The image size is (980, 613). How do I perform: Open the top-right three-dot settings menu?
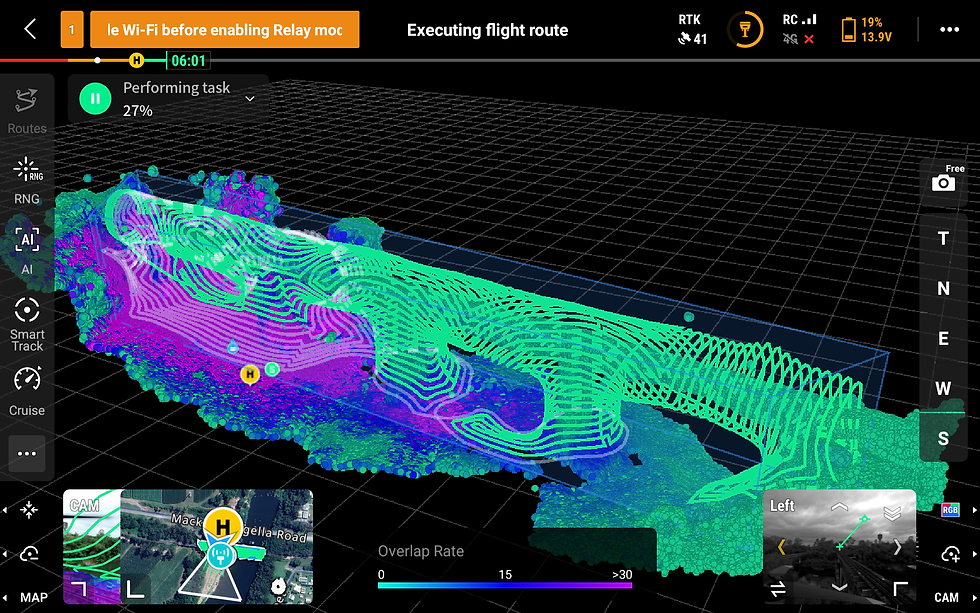point(949,29)
